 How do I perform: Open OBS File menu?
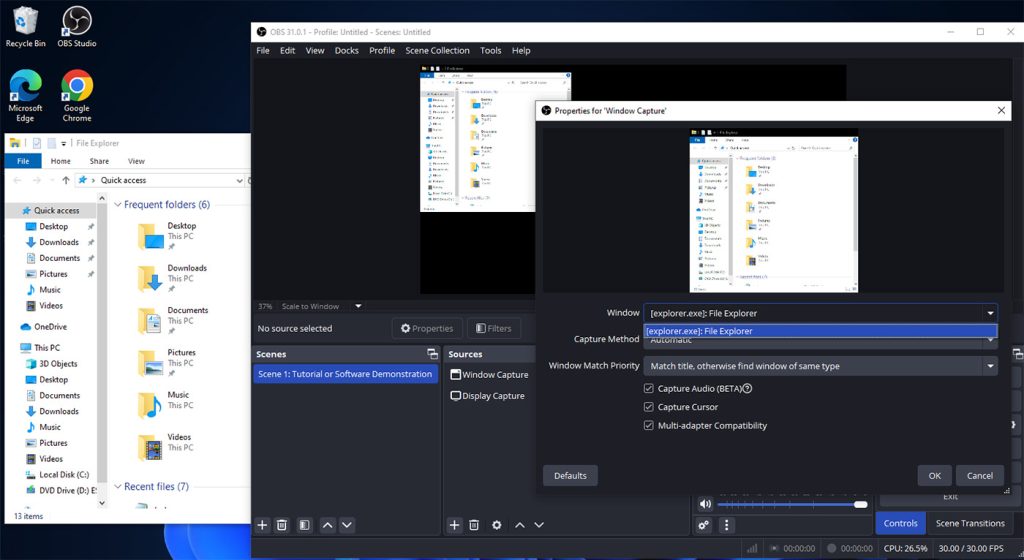[263, 50]
